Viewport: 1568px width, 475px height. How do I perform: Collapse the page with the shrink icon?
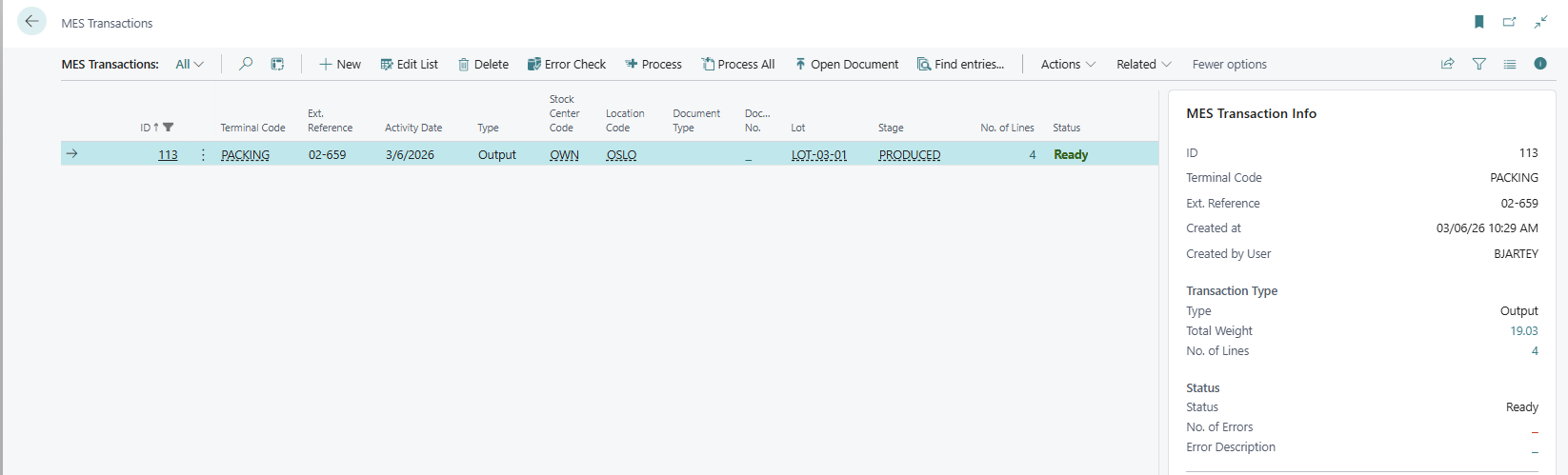point(1540,22)
